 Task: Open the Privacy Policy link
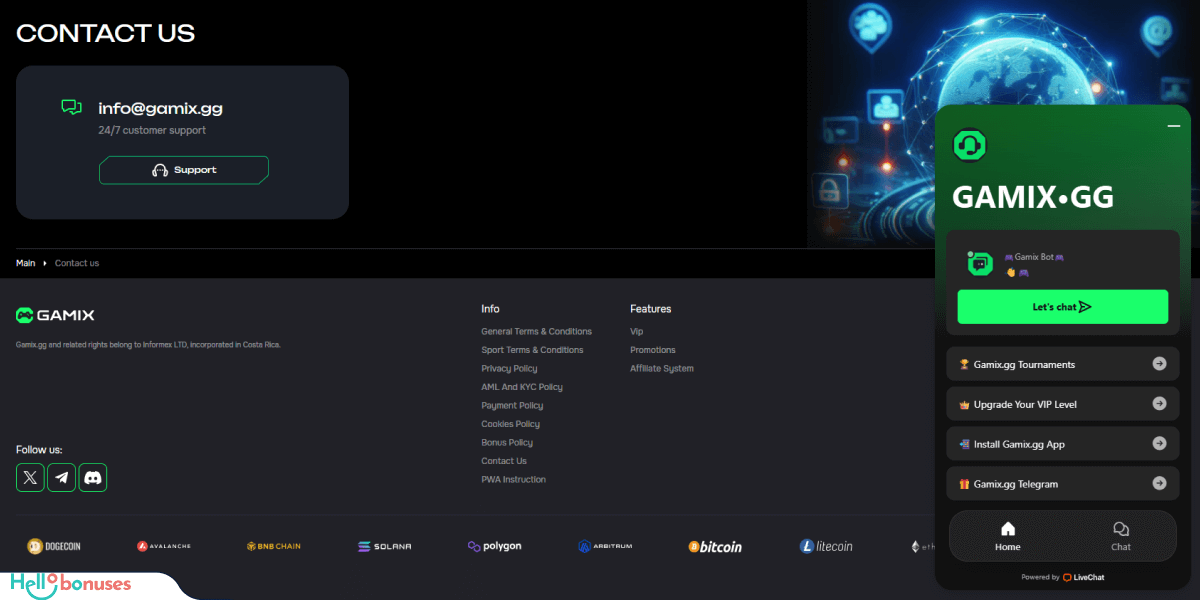pyautogui.click(x=509, y=368)
